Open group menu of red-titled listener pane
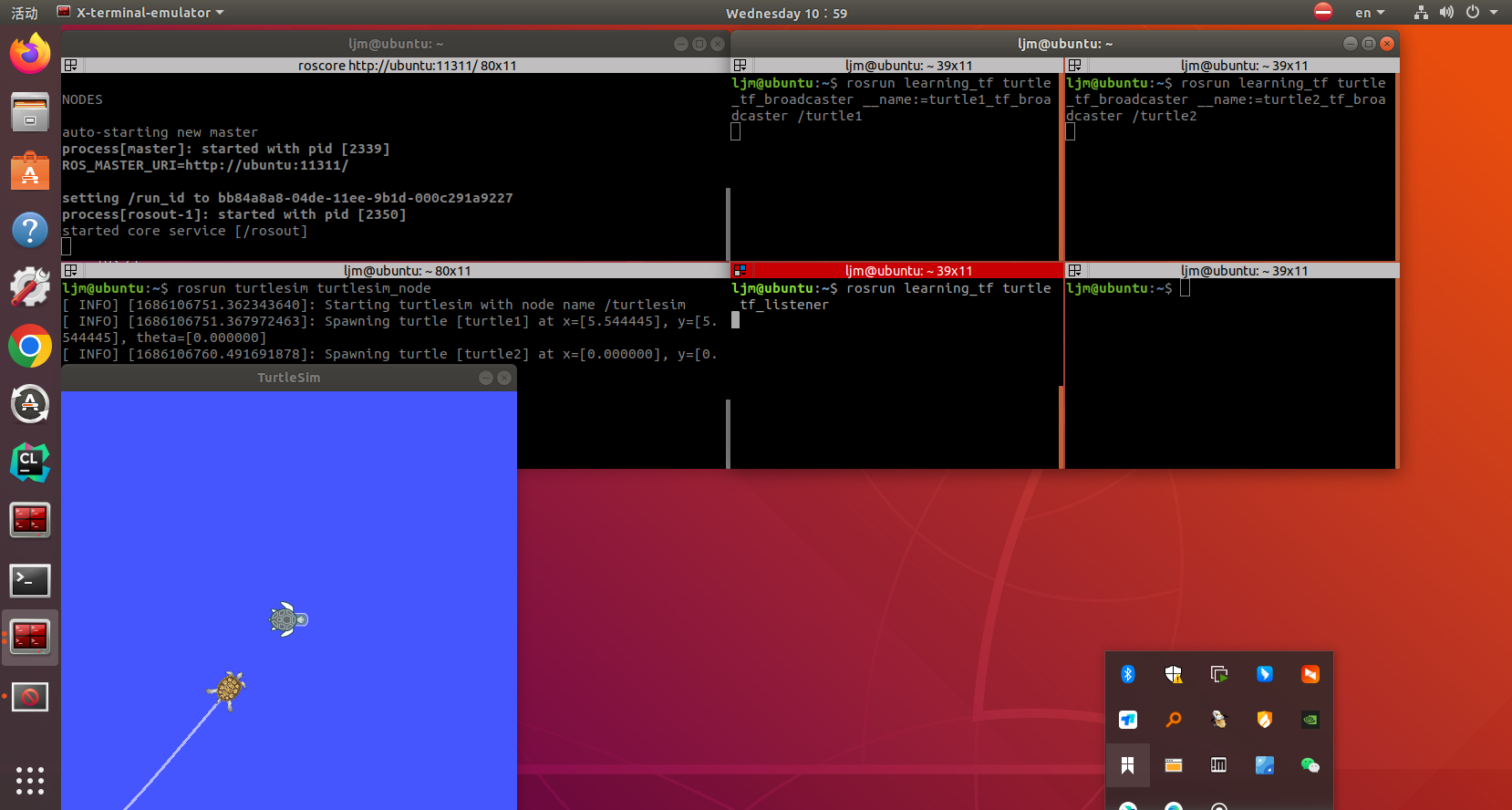1512x810 pixels. pyautogui.click(x=740, y=271)
